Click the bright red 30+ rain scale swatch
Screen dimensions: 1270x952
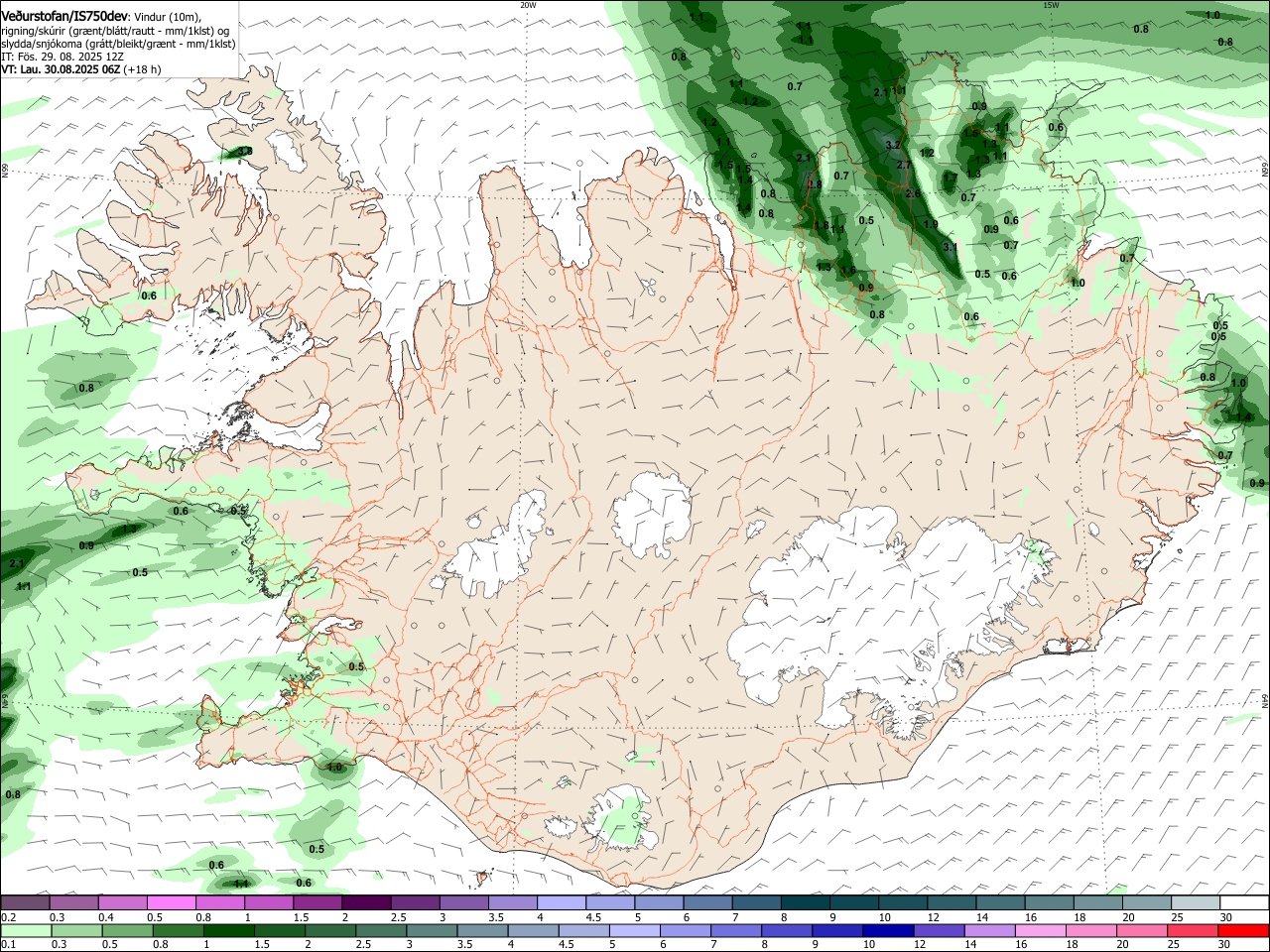click(x=1242, y=930)
